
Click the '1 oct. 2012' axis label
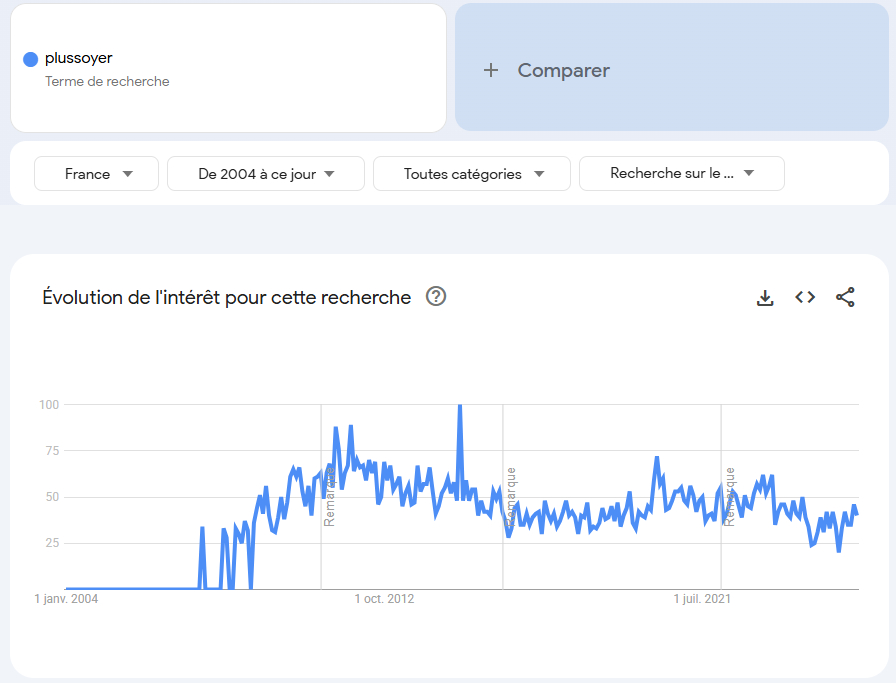click(384, 599)
